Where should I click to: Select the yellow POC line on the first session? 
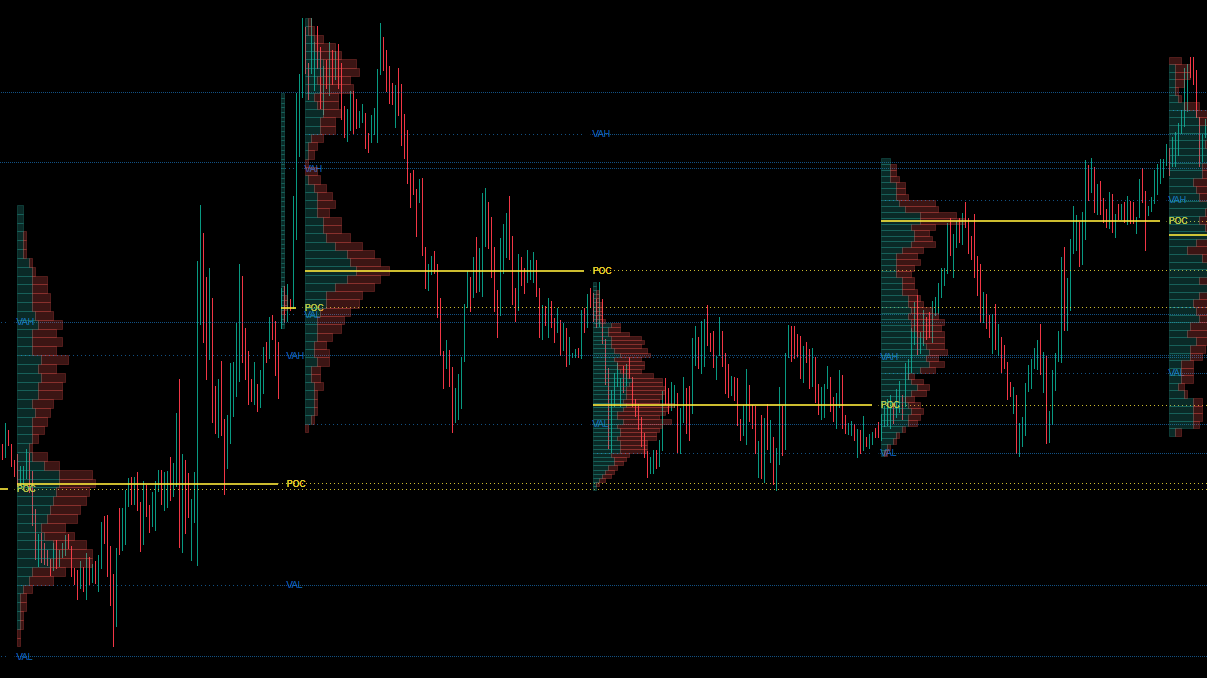(150, 483)
